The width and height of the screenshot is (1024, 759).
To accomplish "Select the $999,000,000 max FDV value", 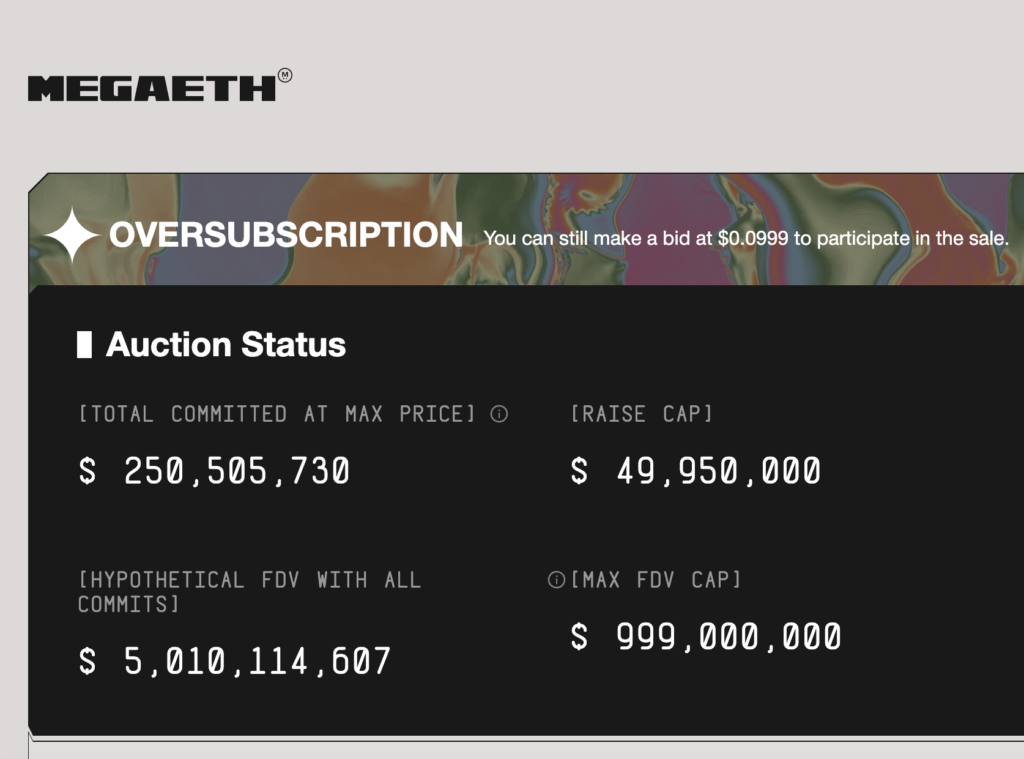I will 706,637.
